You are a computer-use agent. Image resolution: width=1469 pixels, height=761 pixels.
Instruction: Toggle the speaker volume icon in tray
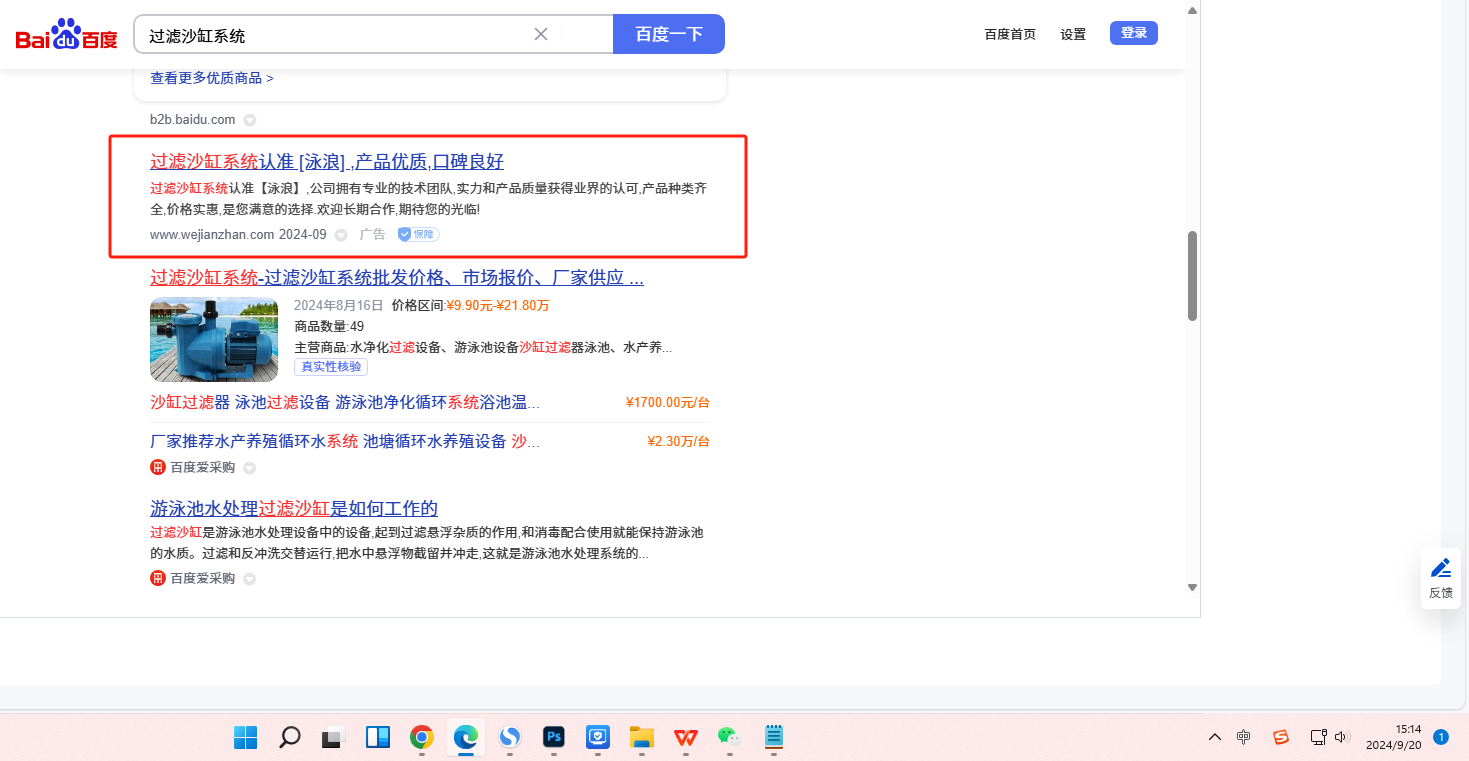pyautogui.click(x=1342, y=737)
